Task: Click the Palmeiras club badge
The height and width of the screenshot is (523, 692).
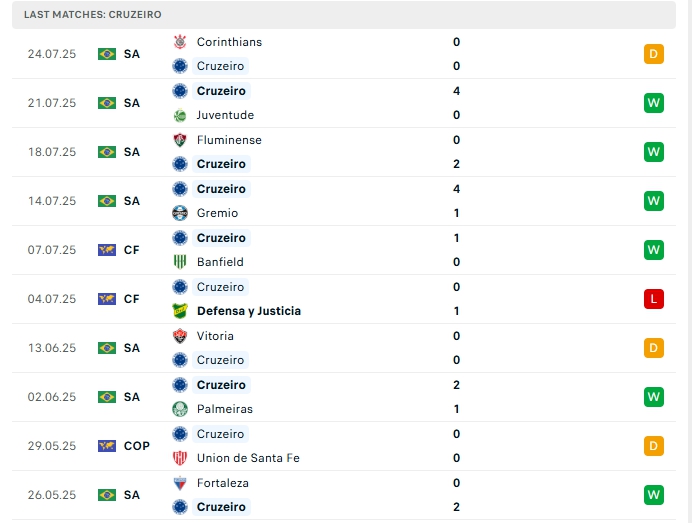Action: pos(180,409)
